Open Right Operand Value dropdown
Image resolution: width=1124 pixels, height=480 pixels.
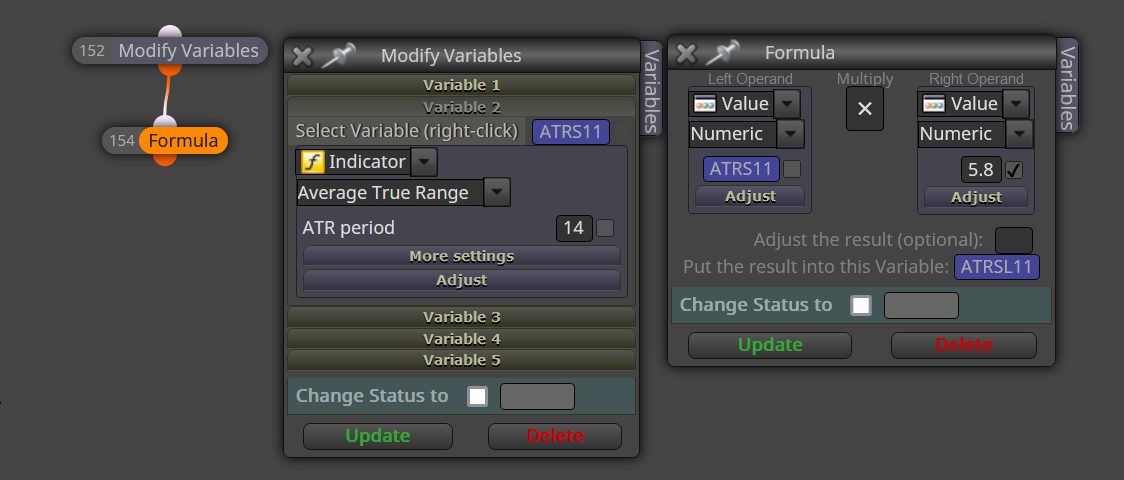pyautogui.click(x=1016, y=104)
